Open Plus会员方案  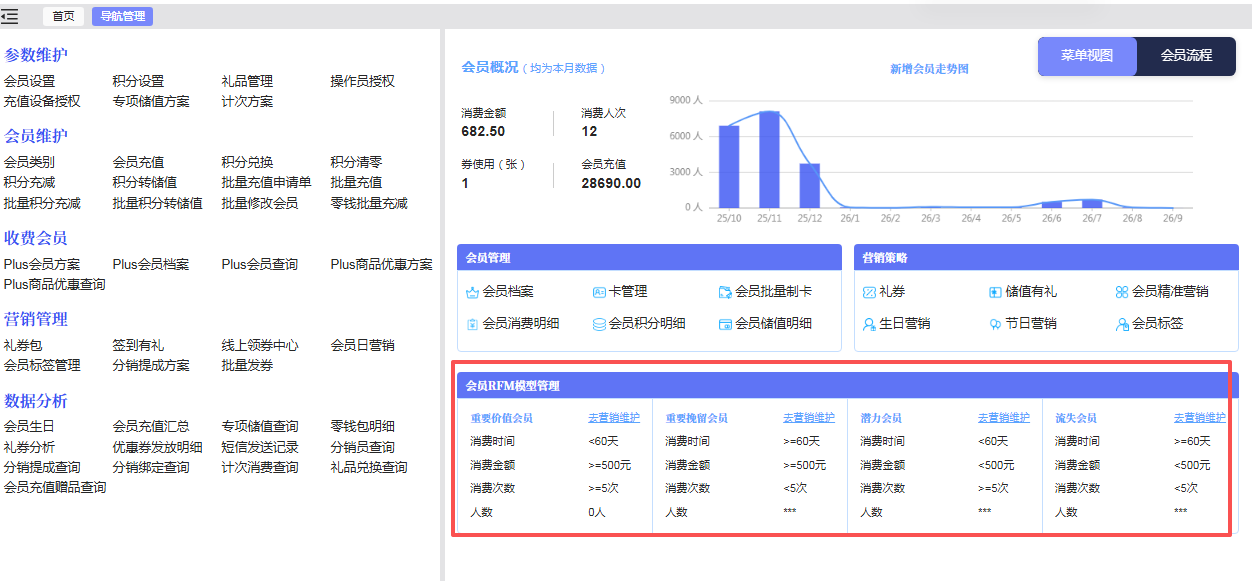click(x=43, y=264)
